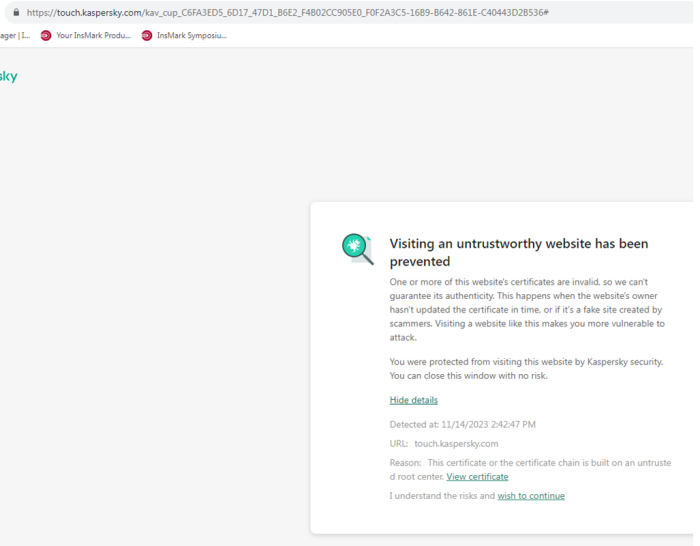
Task: Click the Reason text about untrusted root center
Action: pos(530,470)
